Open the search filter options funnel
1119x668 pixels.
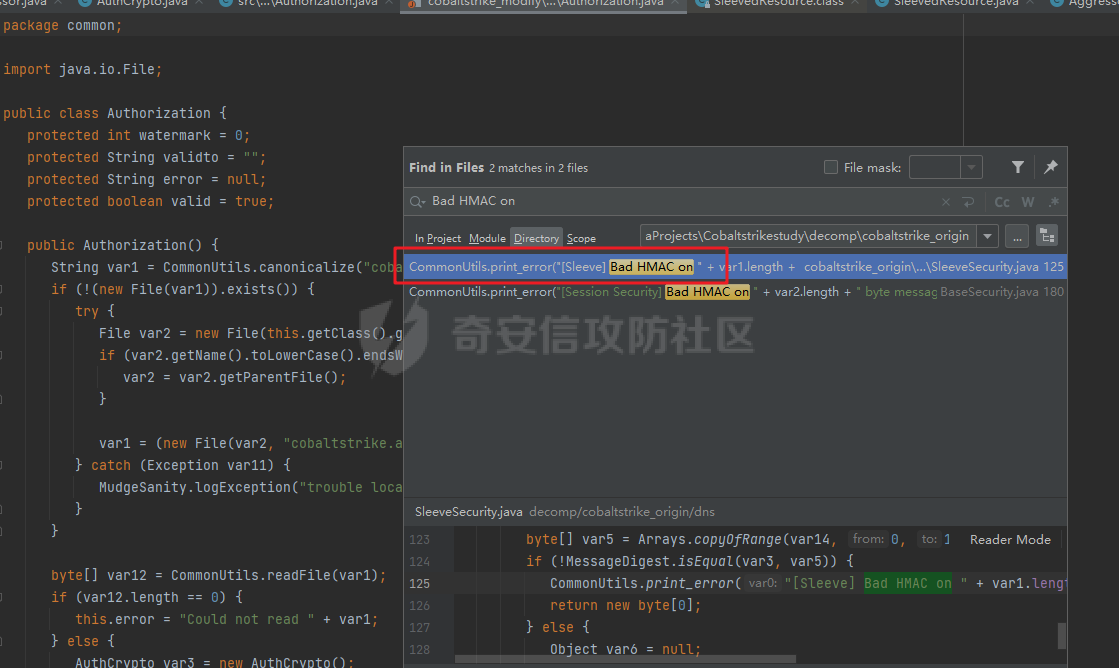[1018, 167]
